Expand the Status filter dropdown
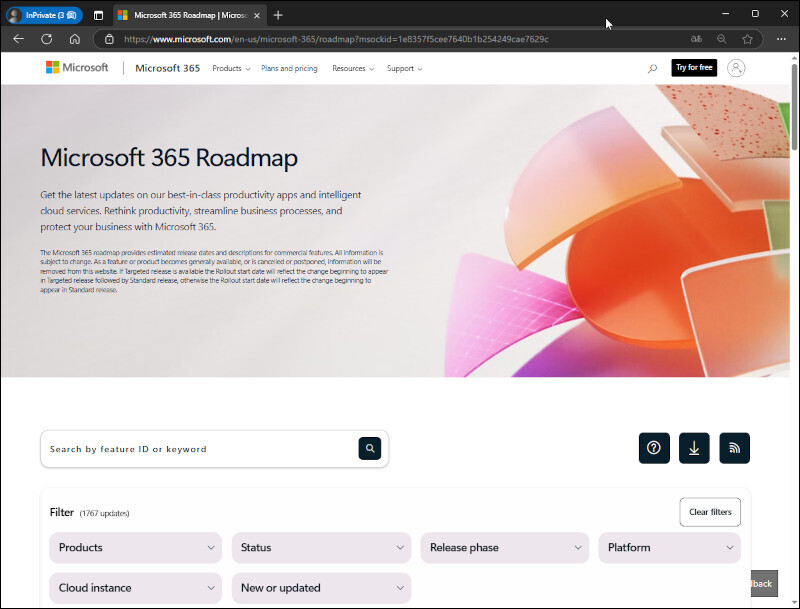Viewport: 800px width, 609px height. [321, 547]
